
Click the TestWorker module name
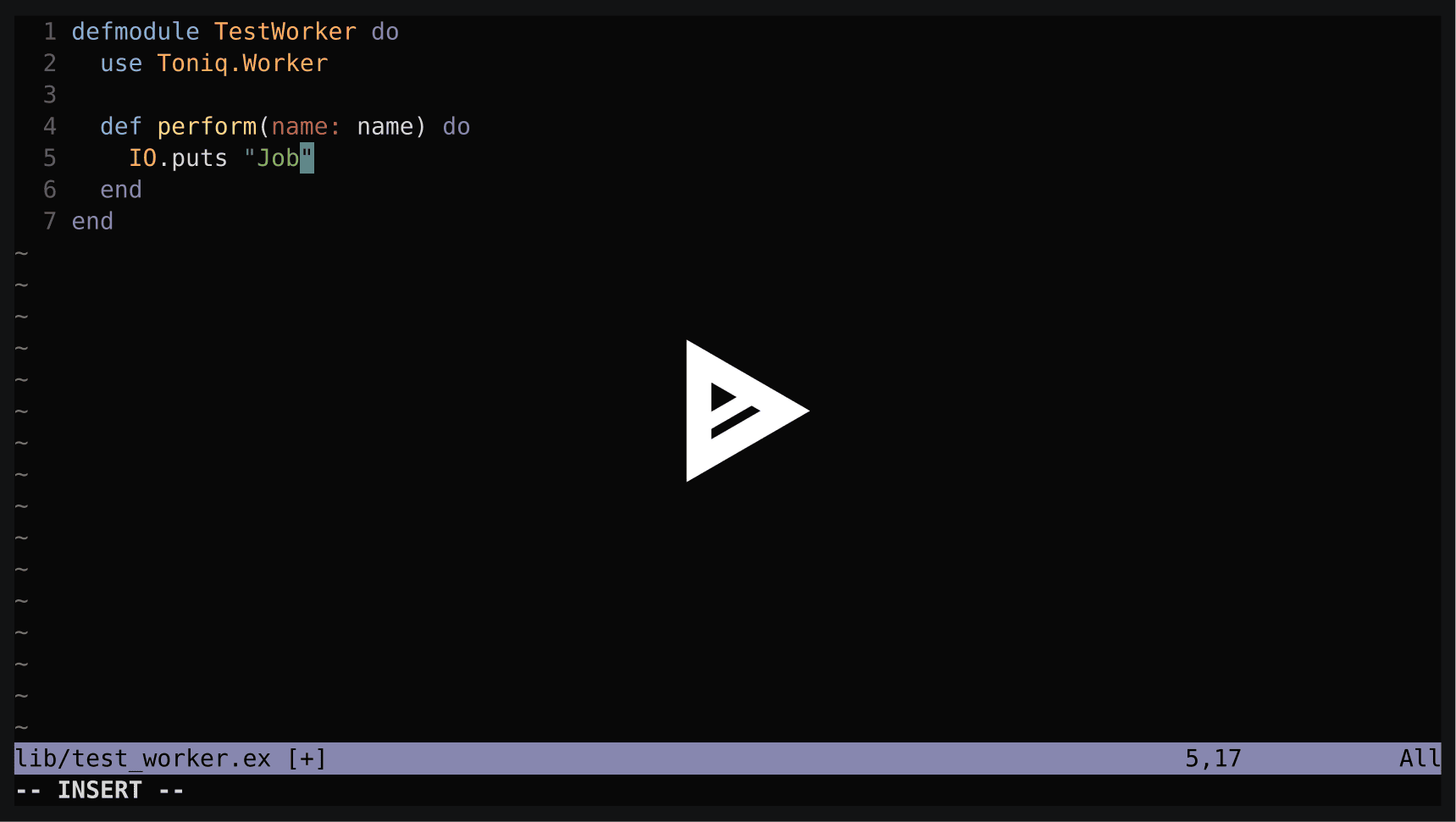(x=285, y=31)
